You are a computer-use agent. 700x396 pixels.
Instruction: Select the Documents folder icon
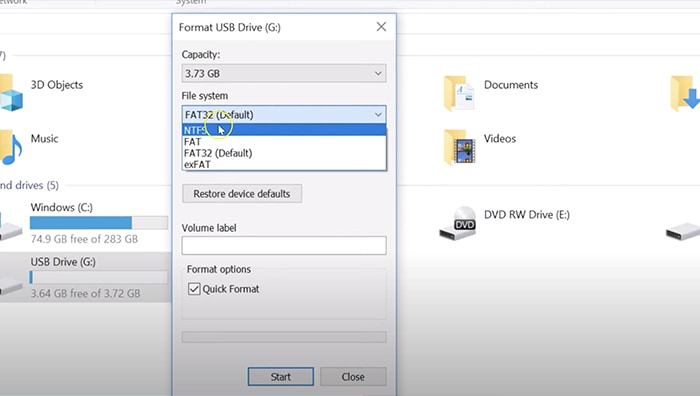pos(458,93)
